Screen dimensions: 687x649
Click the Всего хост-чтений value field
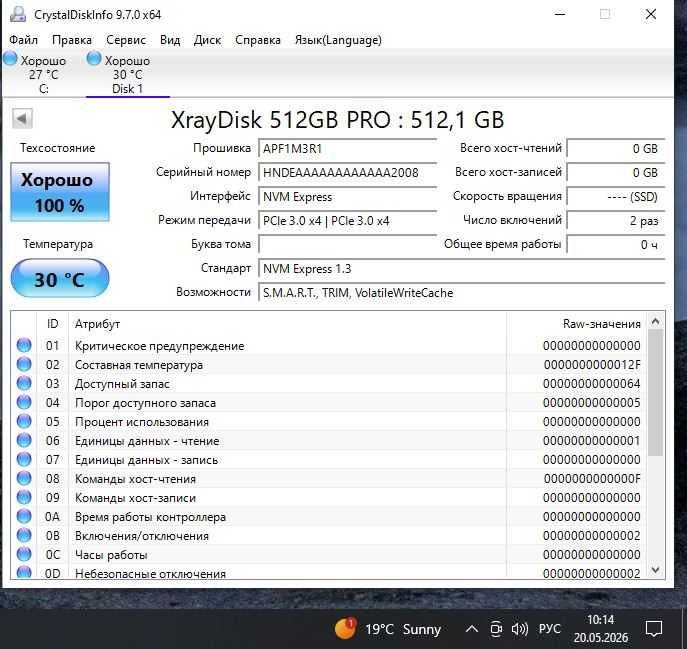(x=616, y=149)
